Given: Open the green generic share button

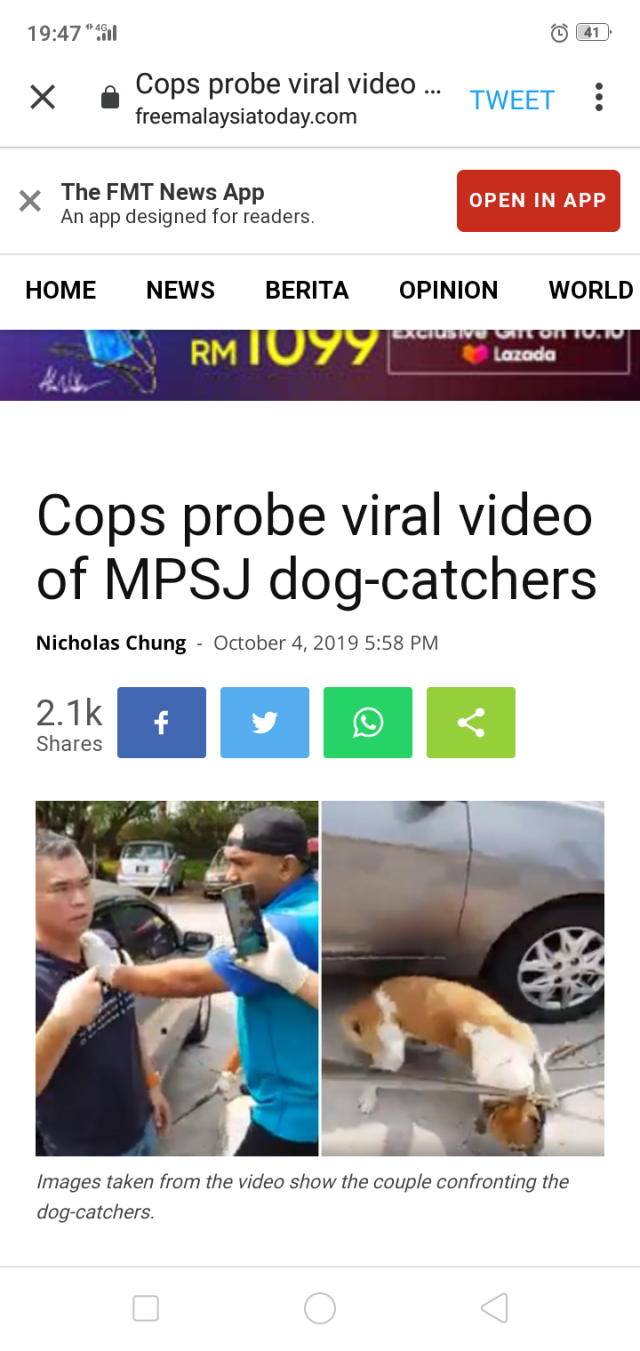Looking at the screenshot, I should tap(471, 722).
